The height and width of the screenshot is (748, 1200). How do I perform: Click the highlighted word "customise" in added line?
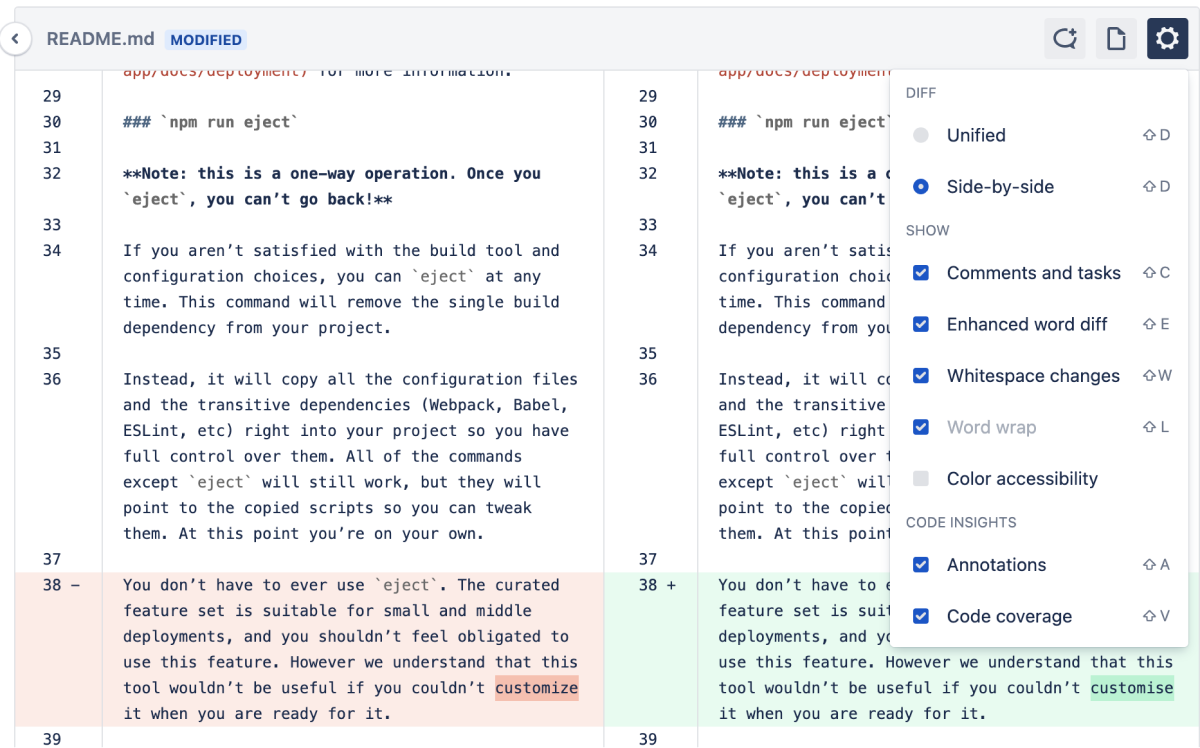pos(1132,688)
